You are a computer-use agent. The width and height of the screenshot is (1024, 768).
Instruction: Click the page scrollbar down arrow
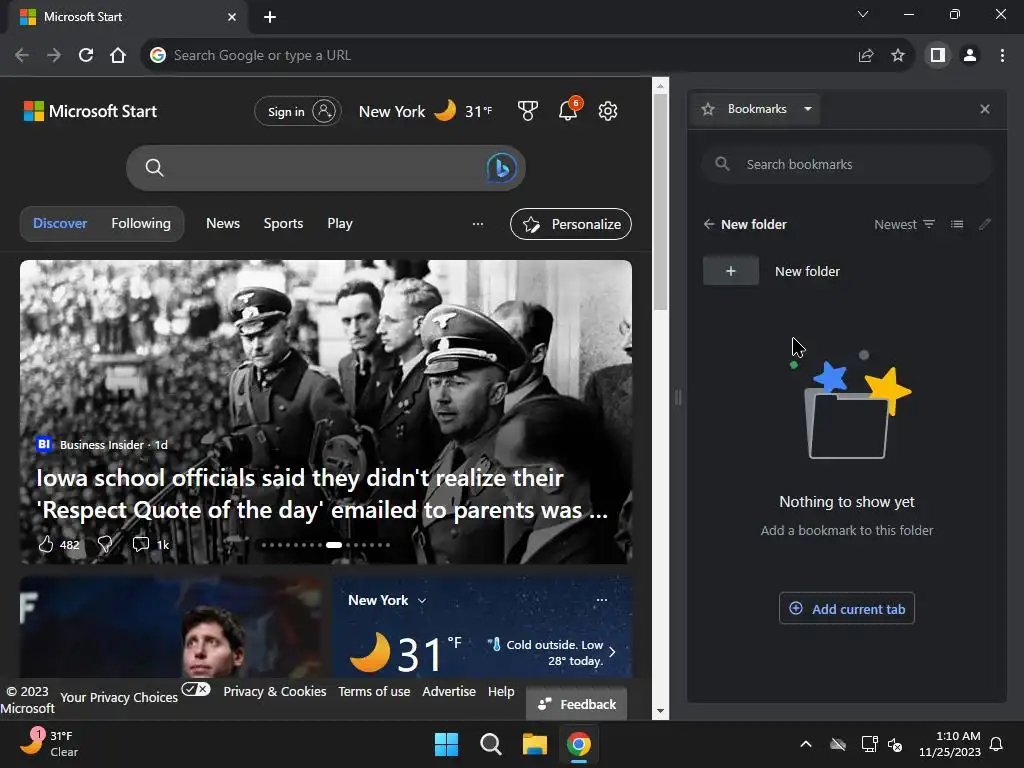[x=660, y=711]
